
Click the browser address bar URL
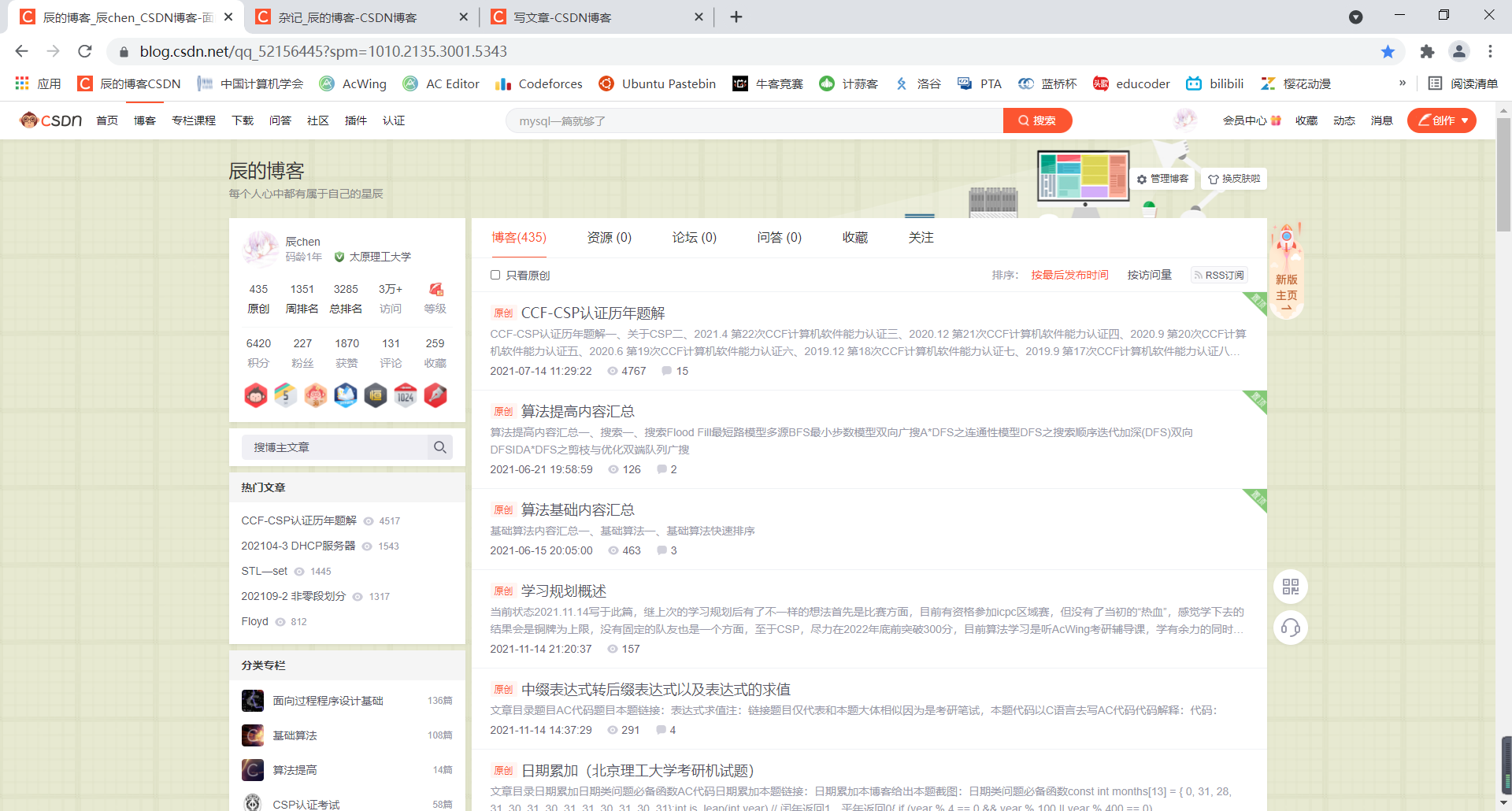323,51
